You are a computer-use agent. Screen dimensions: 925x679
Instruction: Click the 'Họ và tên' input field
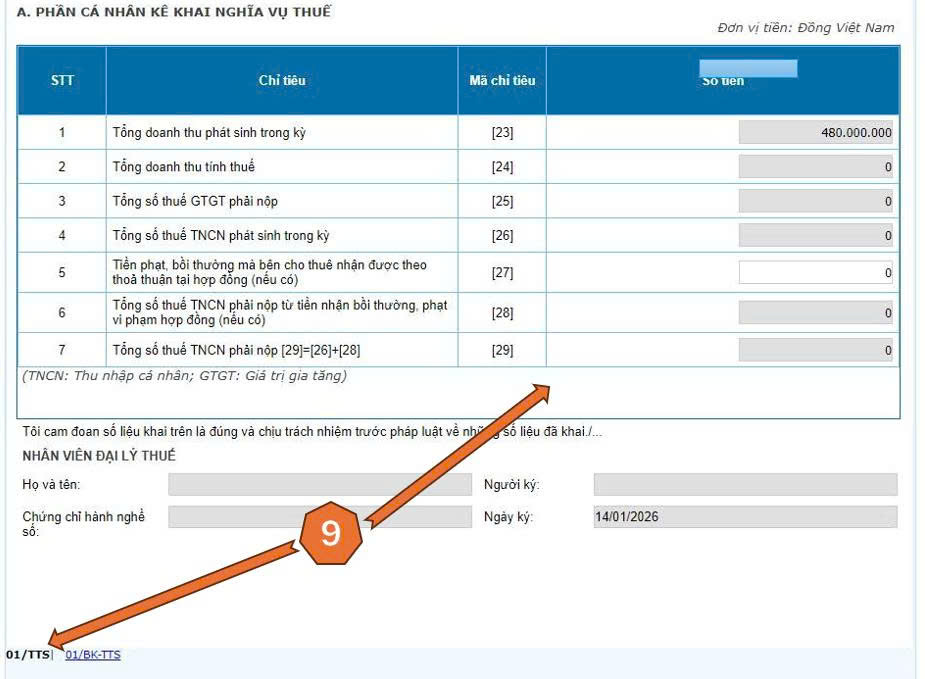[318, 485]
